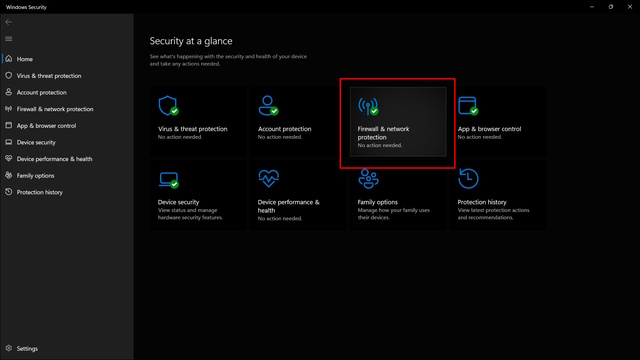This screenshot has height=360, width=640.
Task: Click the 'Windows Security' window title
Action: pos(26,7)
